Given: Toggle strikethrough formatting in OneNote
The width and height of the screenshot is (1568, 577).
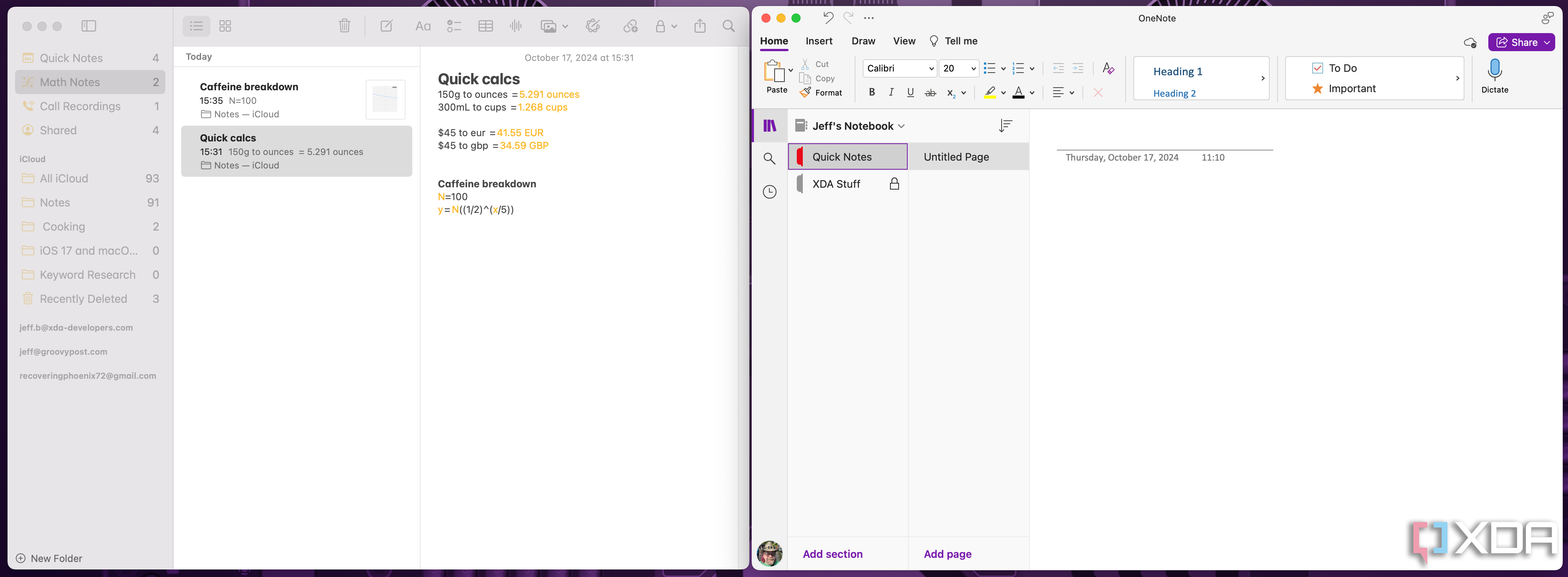Looking at the screenshot, I should click(930, 93).
